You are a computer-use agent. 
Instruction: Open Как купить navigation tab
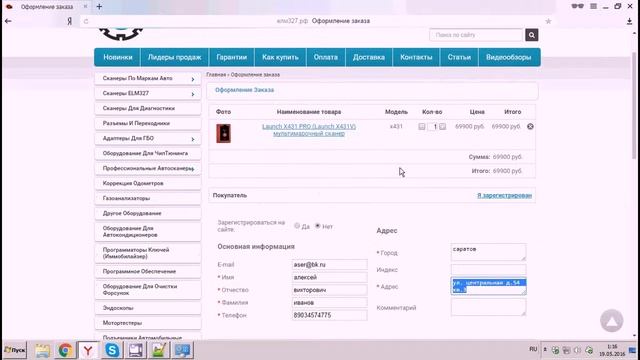point(280,57)
